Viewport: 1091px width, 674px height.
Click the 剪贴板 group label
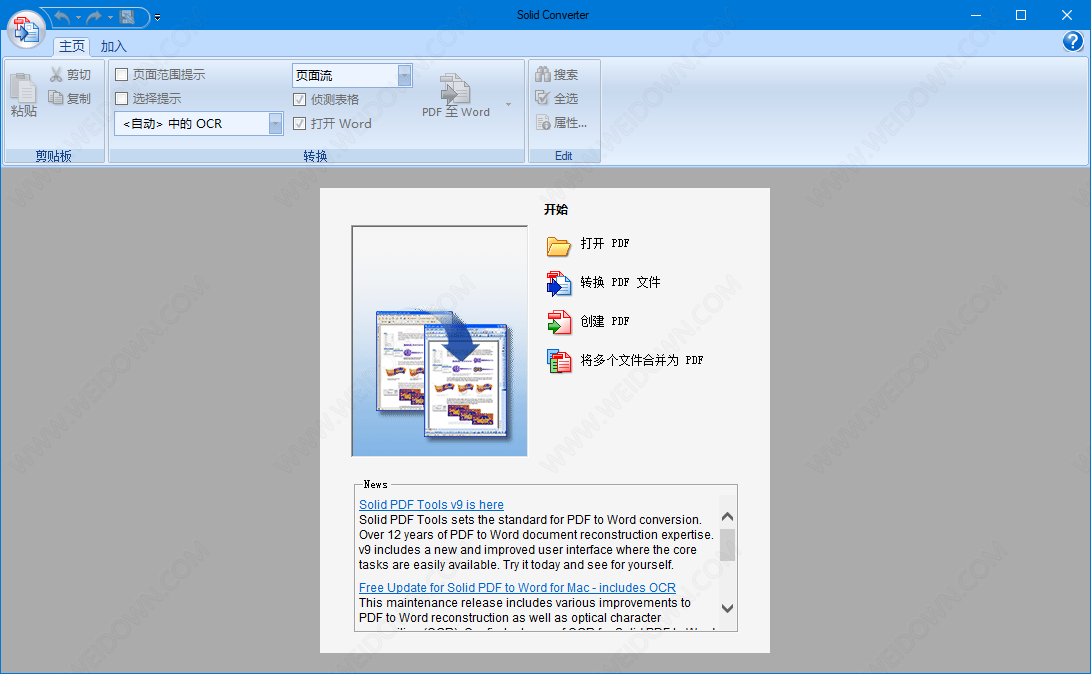(x=54, y=156)
